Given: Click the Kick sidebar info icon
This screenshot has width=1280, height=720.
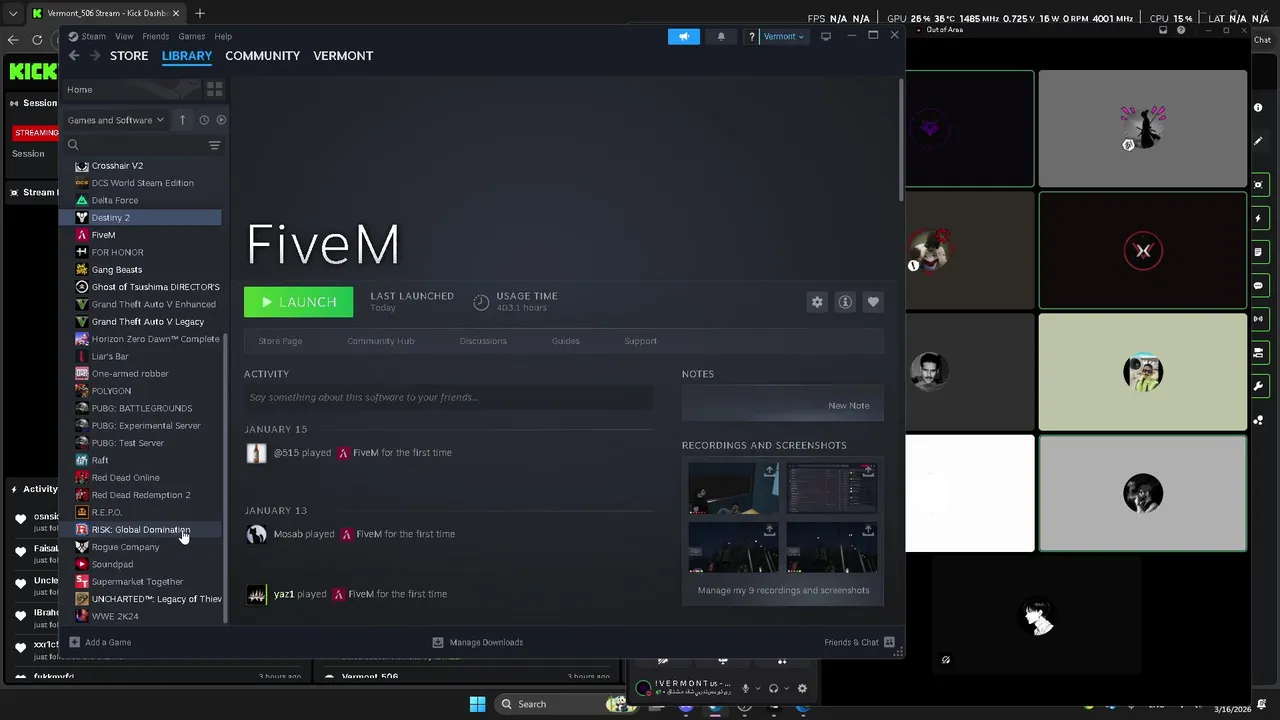Looking at the screenshot, I should click(x=1258, y=107).
